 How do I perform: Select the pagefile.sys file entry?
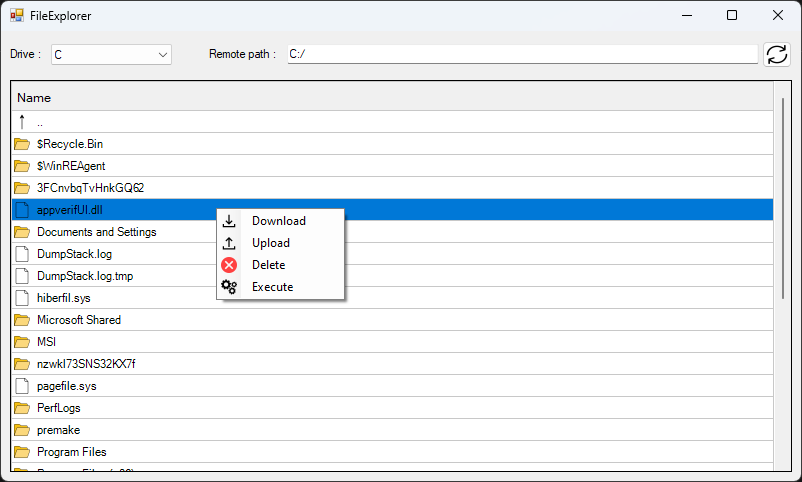(66, 386)
